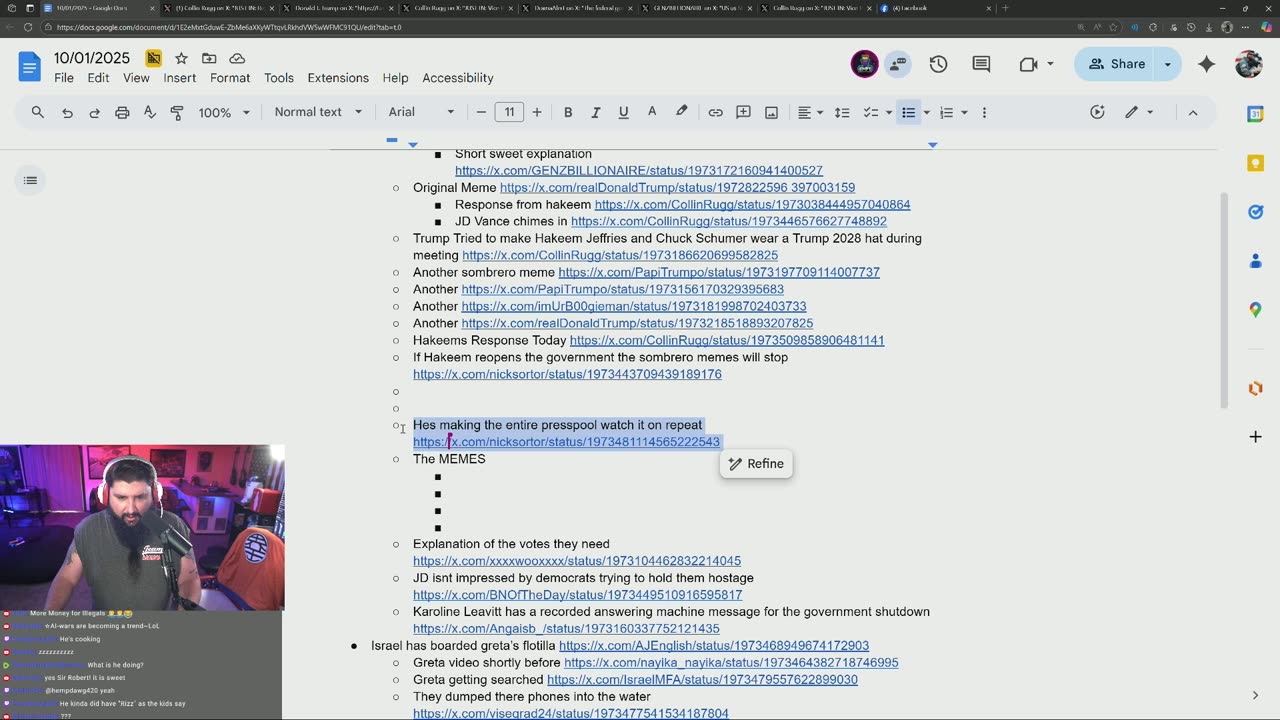Screen dimensions: 1280x720
Task: Open the text alignment dropdown
Action: point(809,112)
